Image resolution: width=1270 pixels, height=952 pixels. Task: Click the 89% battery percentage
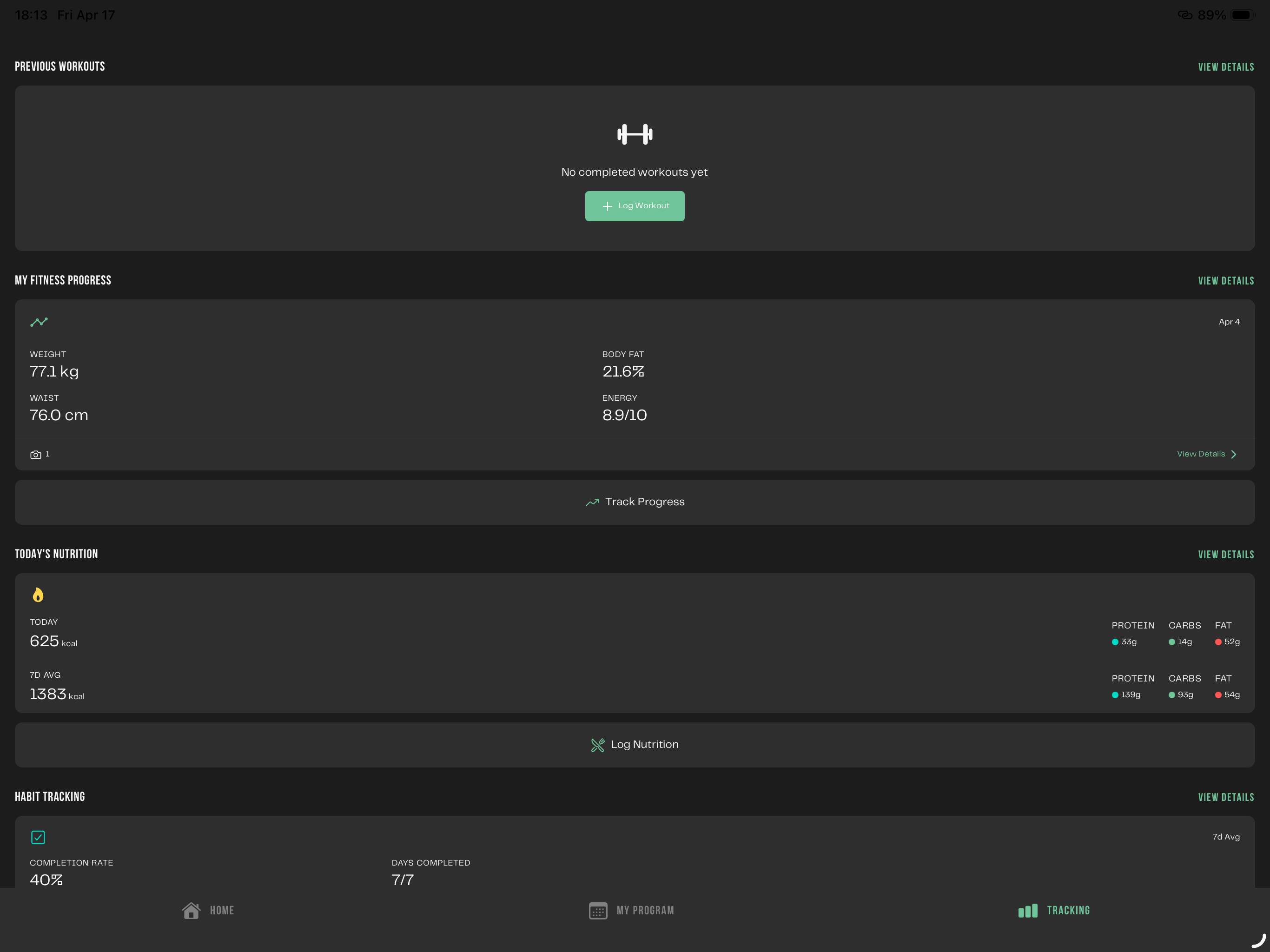click(x=1211, y=15)
